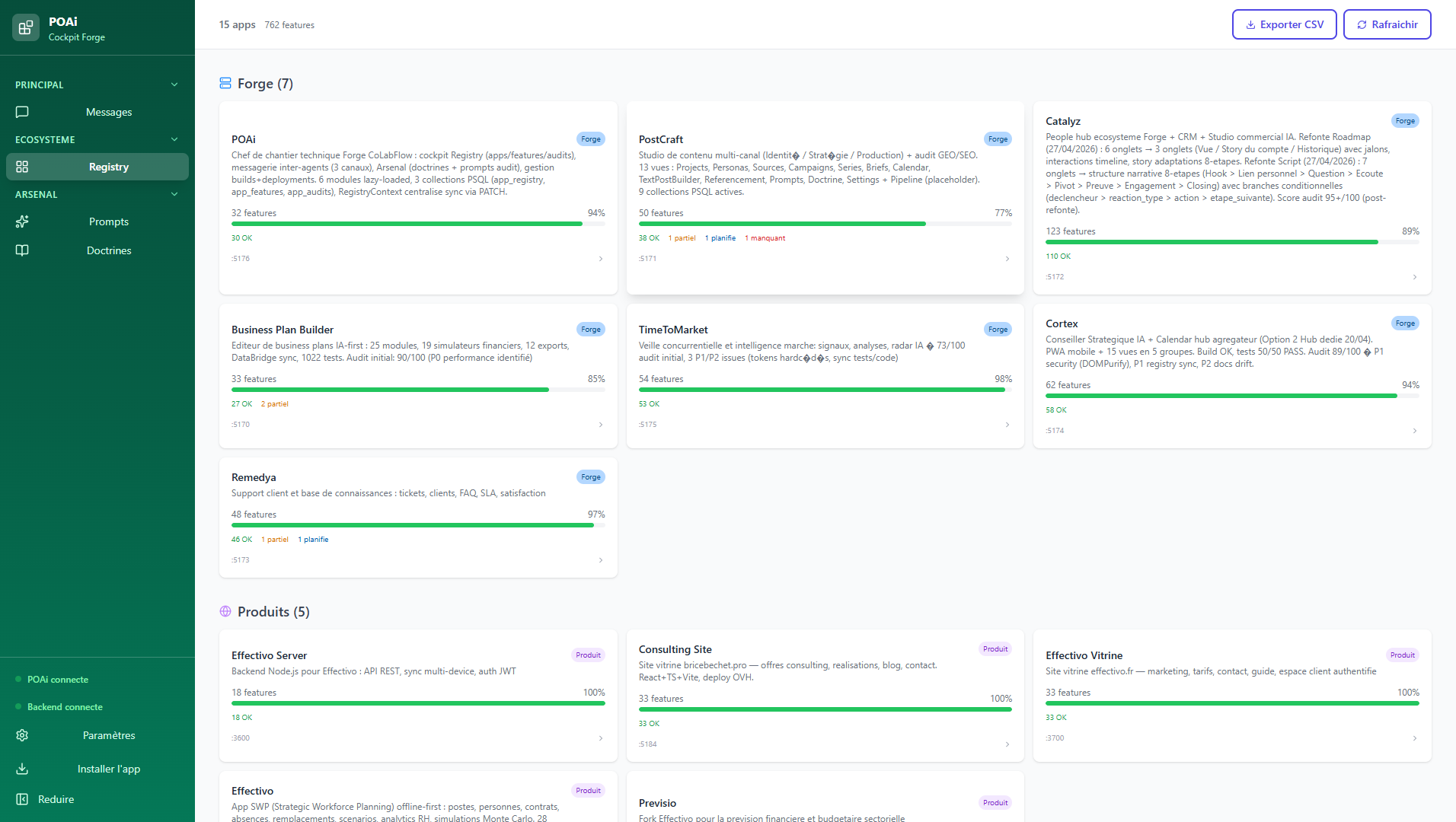1456x822 pixels.
Task: Open PostCraft card details chevron
Action: tap(1007, 259)
